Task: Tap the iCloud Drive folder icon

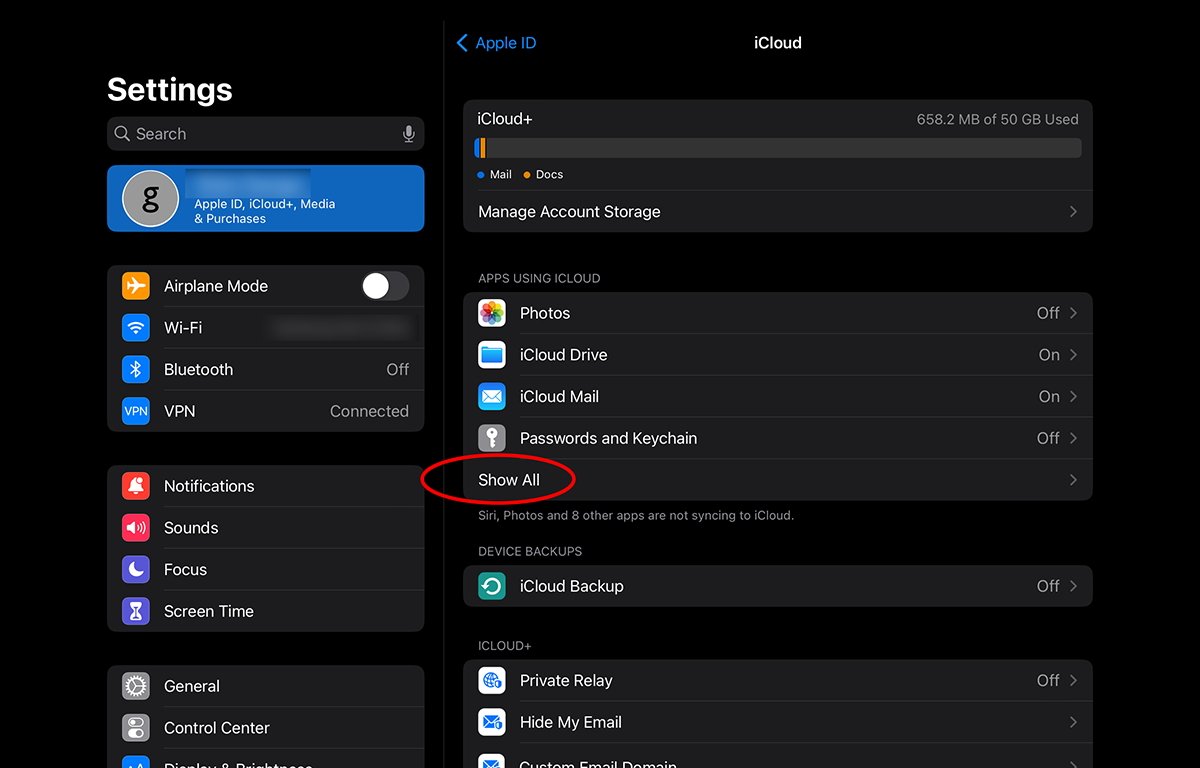Action: [x=492, y=355]
